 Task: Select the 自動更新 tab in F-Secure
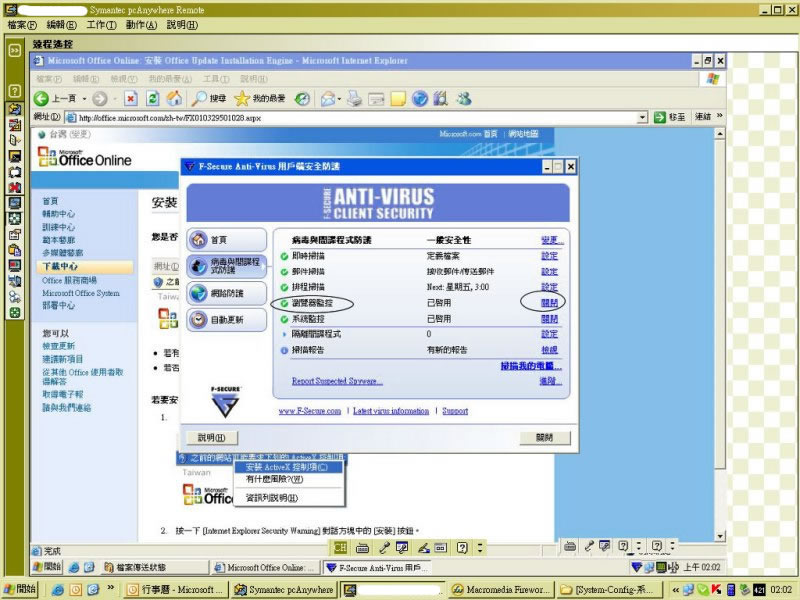[x=227, y=320]
